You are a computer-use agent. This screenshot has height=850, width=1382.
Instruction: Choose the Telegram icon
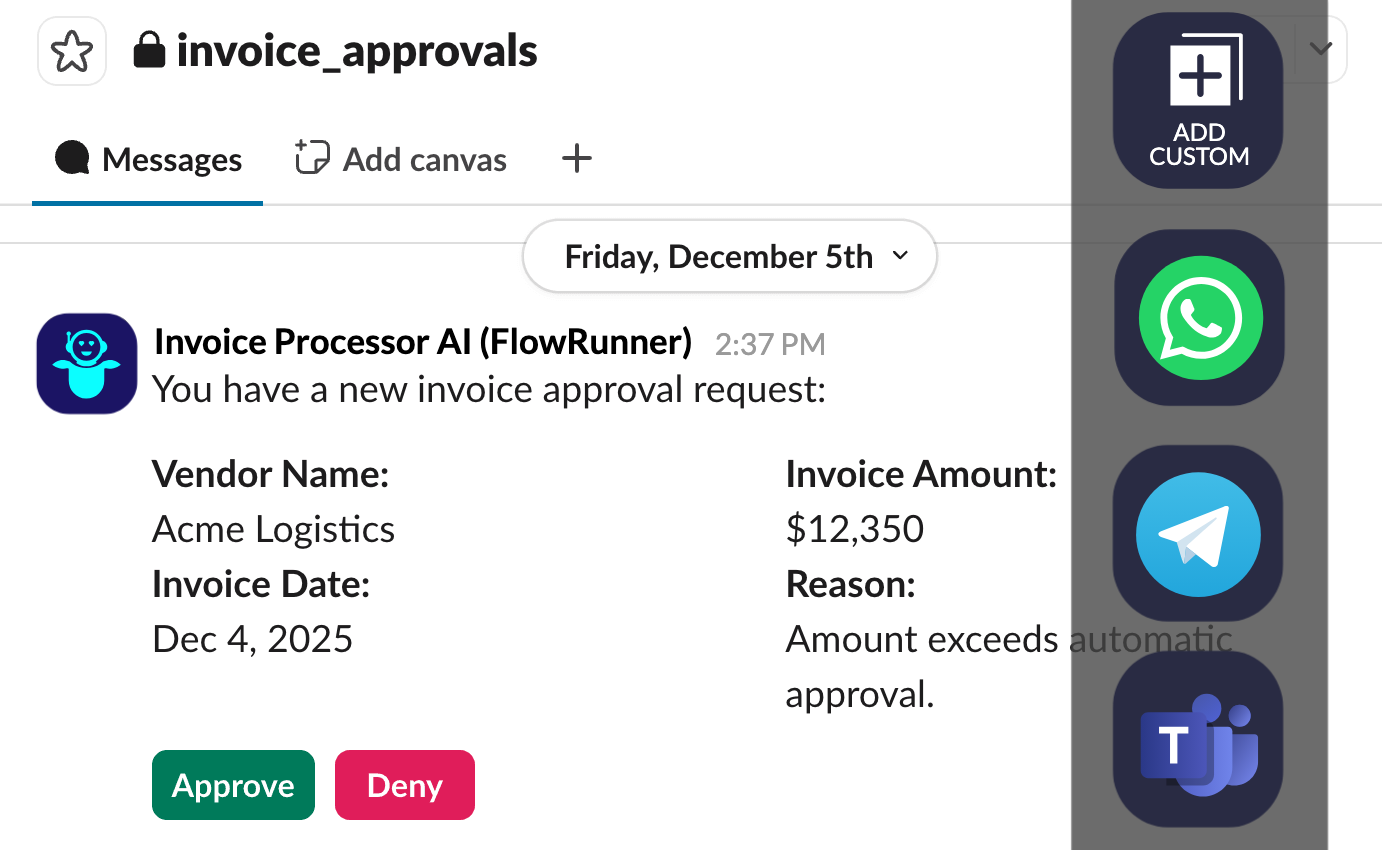[x=1198, y=534]
